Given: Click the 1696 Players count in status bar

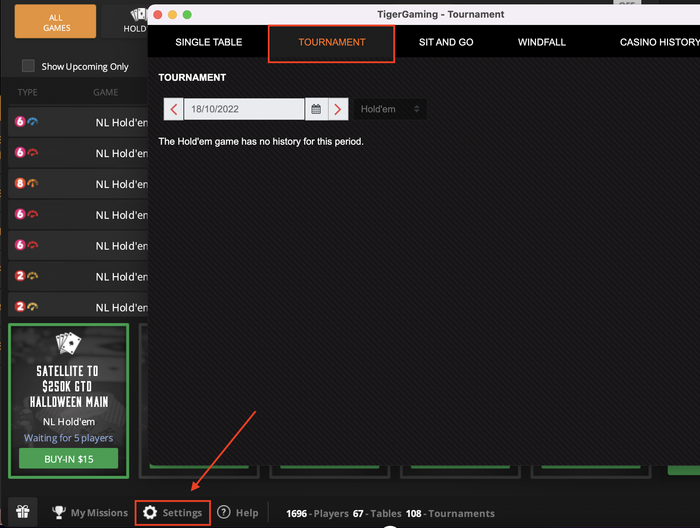Looking at the screenshot, I should coord(317,513).
